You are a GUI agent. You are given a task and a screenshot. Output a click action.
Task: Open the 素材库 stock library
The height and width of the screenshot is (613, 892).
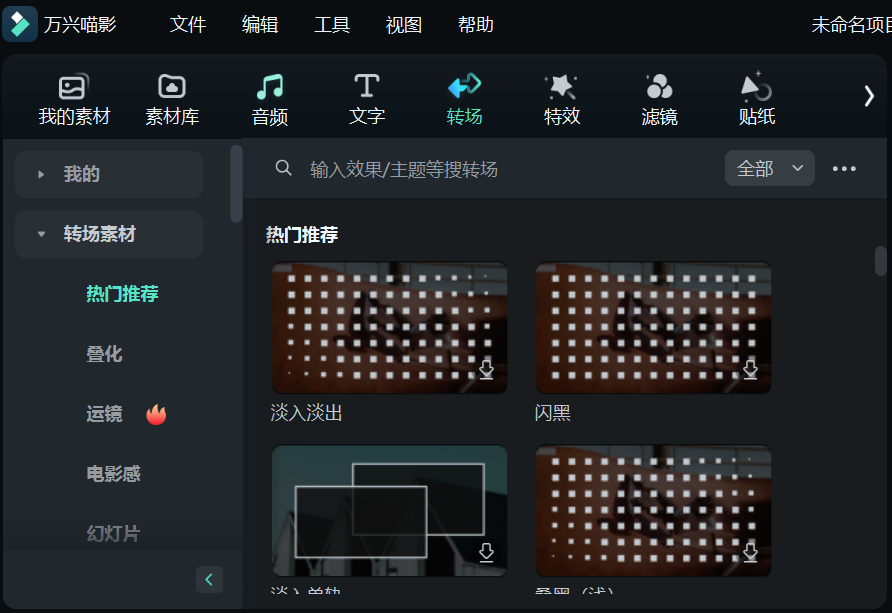pyautogui.click(x=170, y=97)
